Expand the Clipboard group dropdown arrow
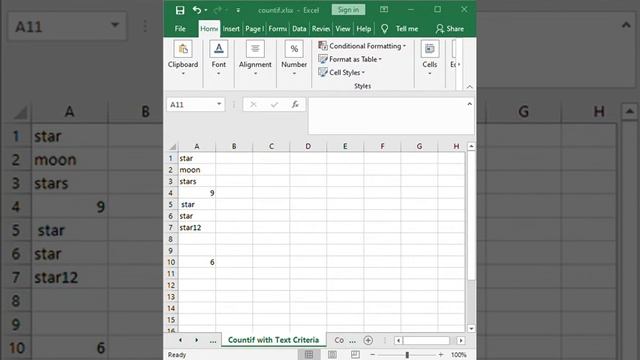The width and height of the screenshot is (640, 360). click(183, 73)
